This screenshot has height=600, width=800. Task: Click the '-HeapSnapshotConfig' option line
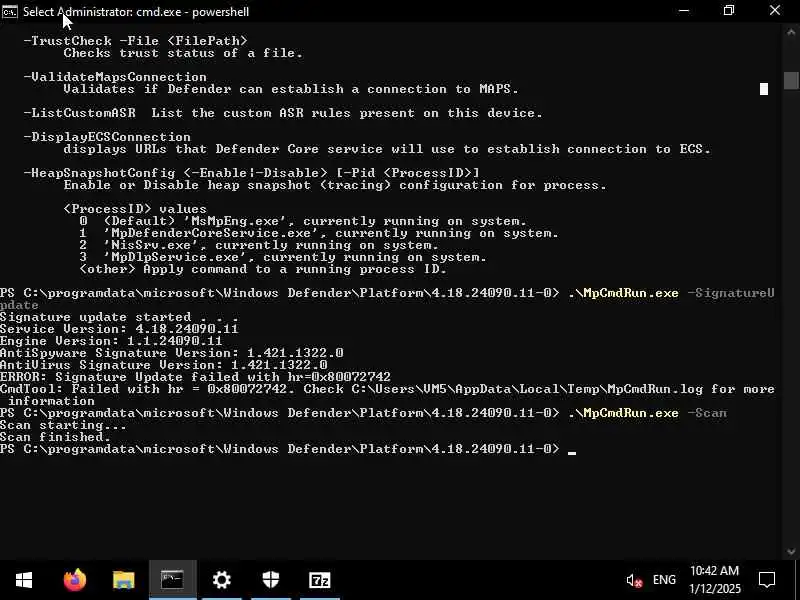pyautogui.click(x=252, y=173)
